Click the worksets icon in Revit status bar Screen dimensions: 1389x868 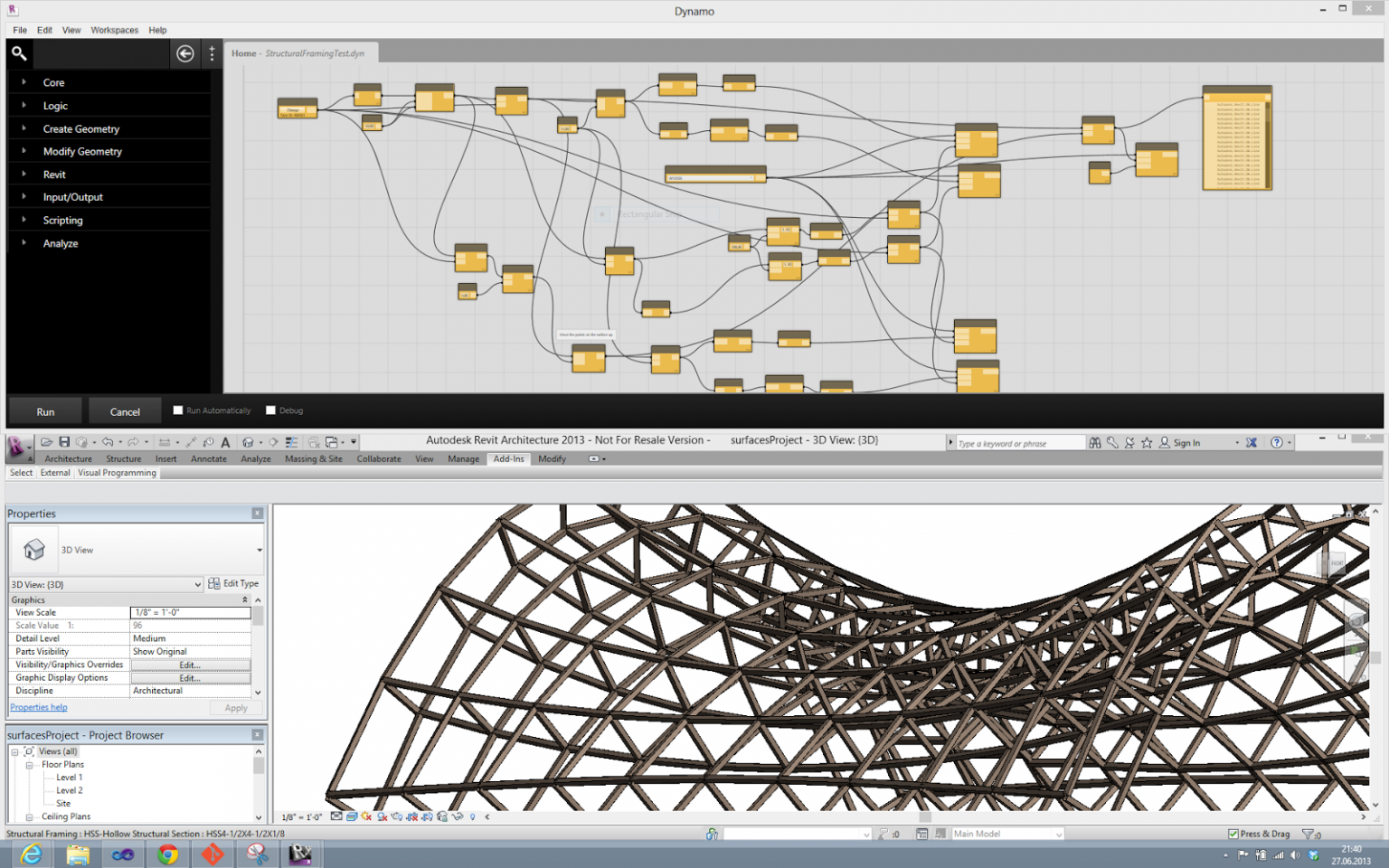point(713,834)
